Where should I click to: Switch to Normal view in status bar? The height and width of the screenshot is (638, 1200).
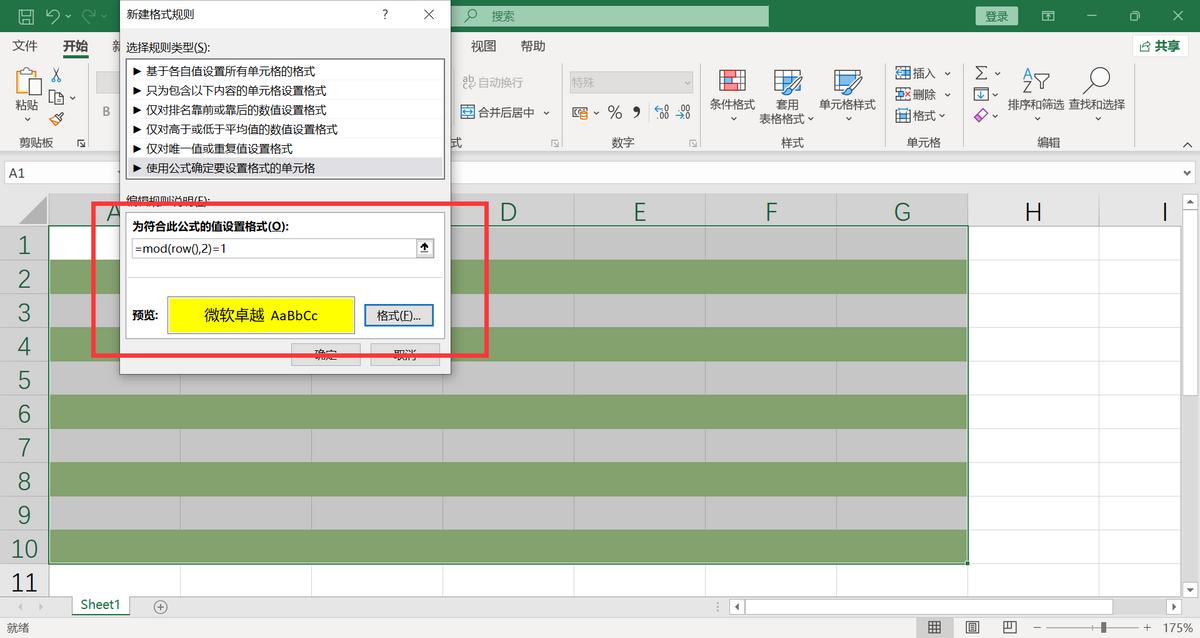tap(934, 627)
